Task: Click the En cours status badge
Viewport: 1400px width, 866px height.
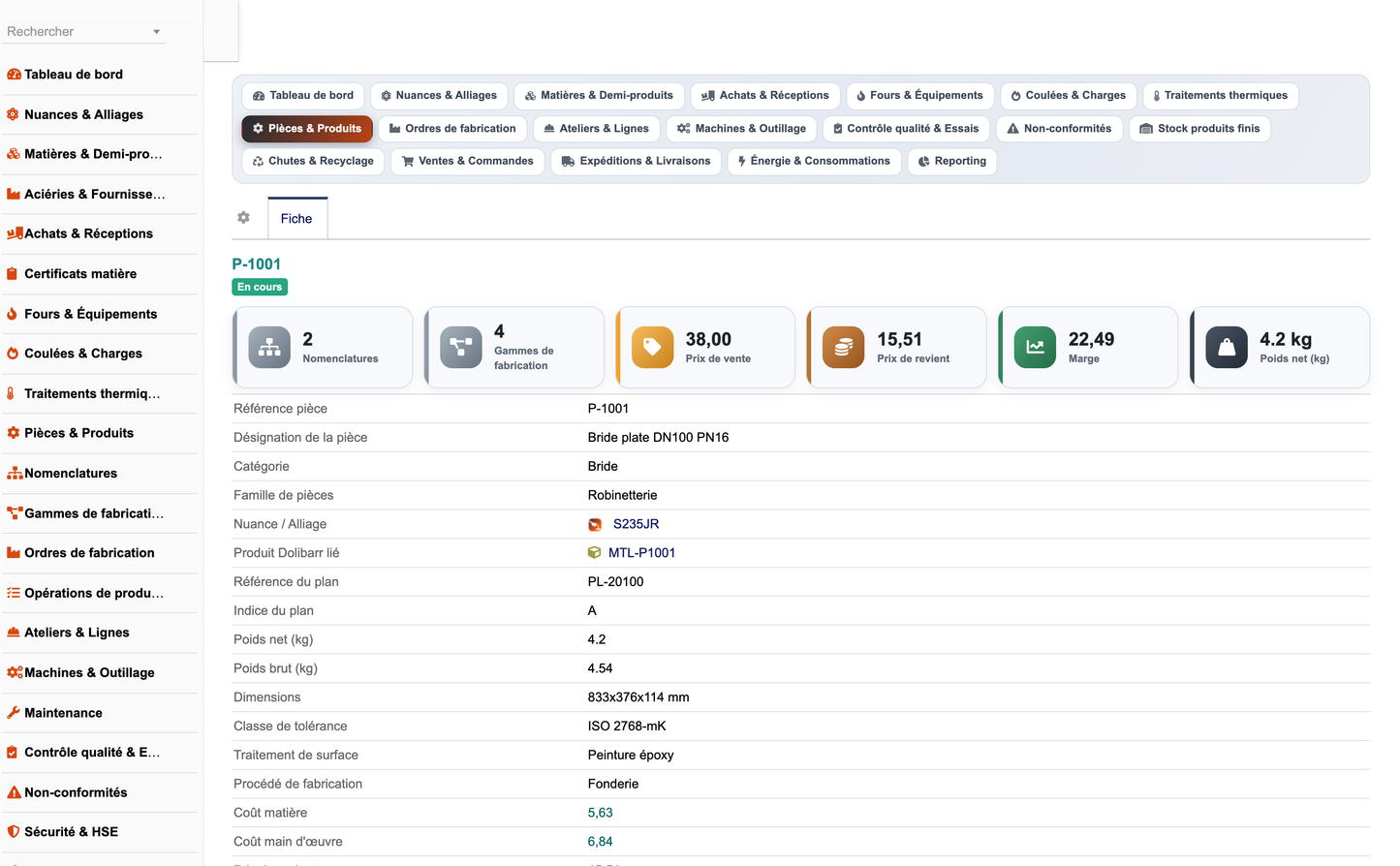Action: [260, 288]
